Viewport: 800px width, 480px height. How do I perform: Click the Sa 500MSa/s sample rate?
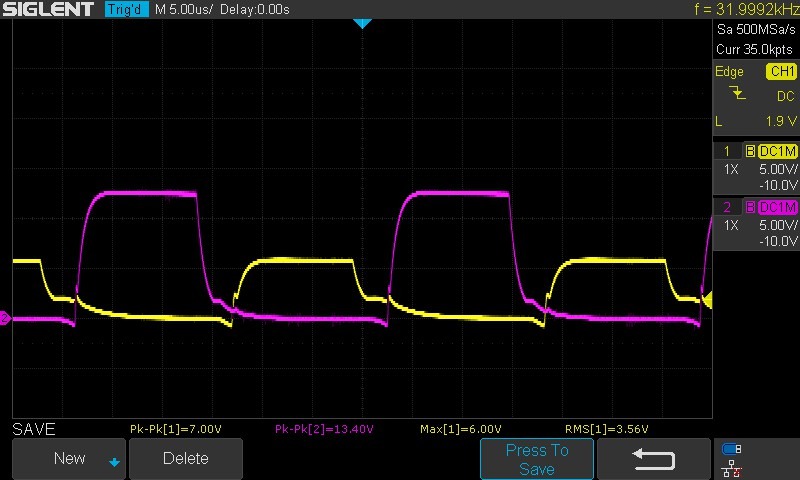756,29
